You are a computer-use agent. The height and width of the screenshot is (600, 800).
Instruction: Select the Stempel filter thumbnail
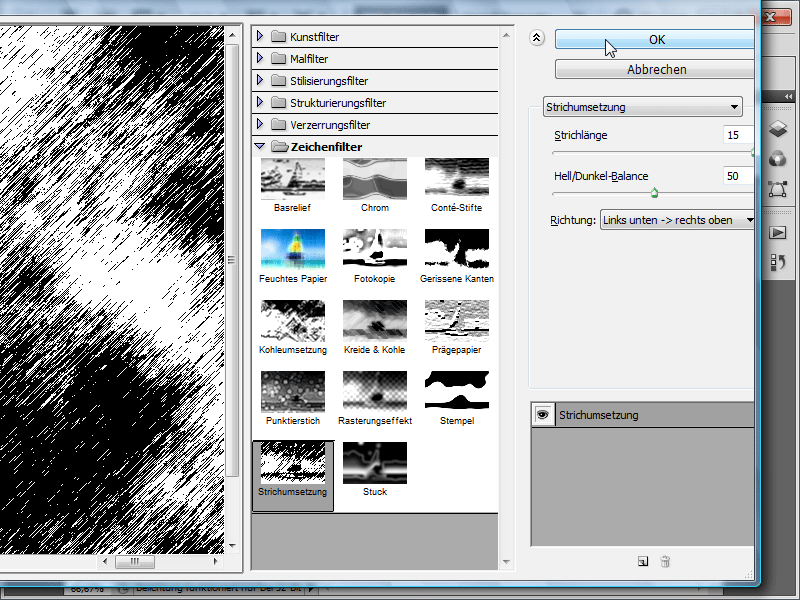tap(457, 391)
